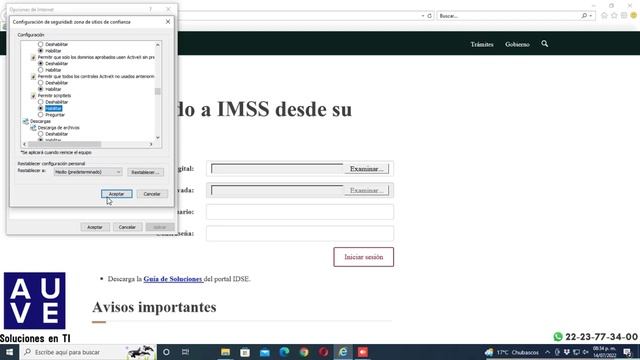Select Deshabilitar for sólo los dominios aprobados ActiveX
The image size is (640, 360).
(x=40, y=64)
